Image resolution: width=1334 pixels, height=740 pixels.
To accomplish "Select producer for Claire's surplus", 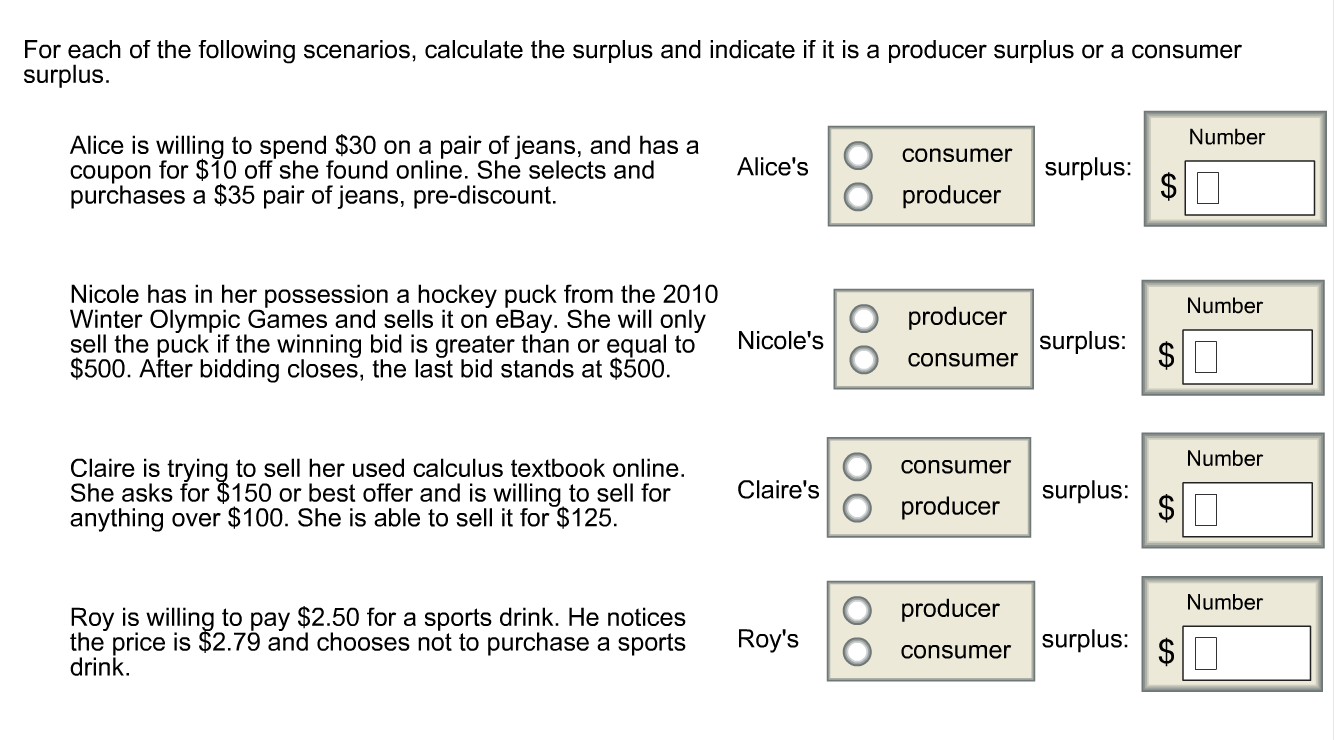I will pos(855,507).
